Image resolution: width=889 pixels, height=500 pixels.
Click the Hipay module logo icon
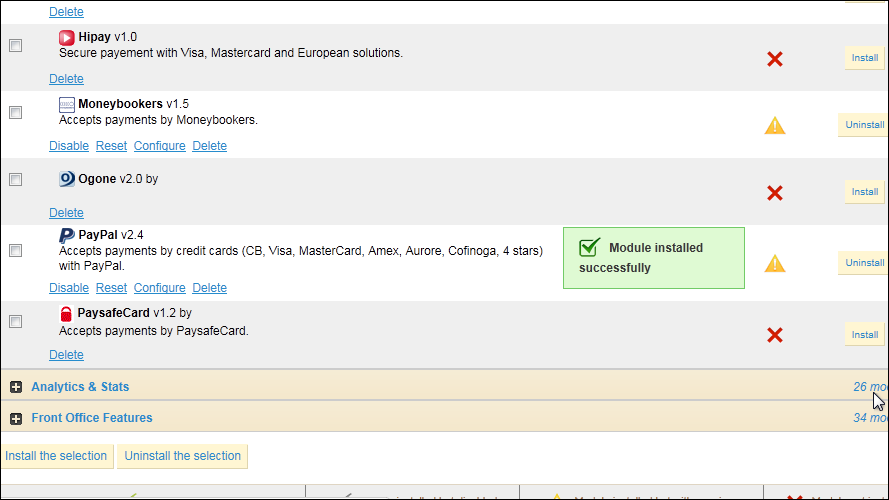(x=67, y=37)
